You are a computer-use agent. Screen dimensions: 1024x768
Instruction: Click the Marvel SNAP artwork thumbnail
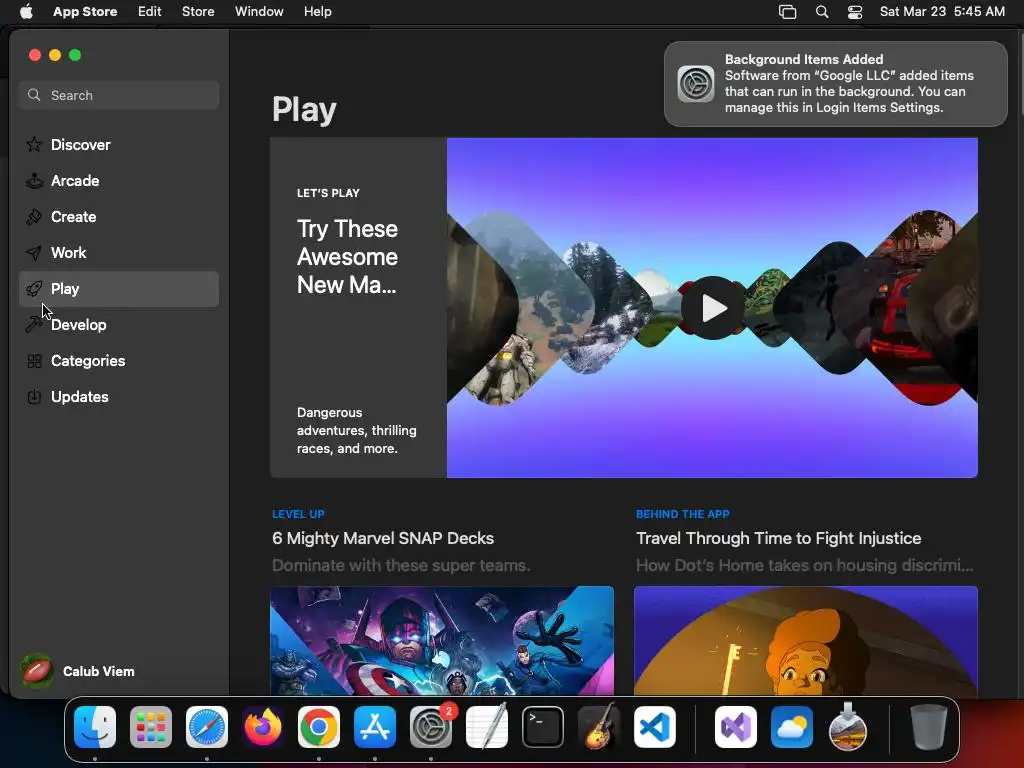(442, 641)
